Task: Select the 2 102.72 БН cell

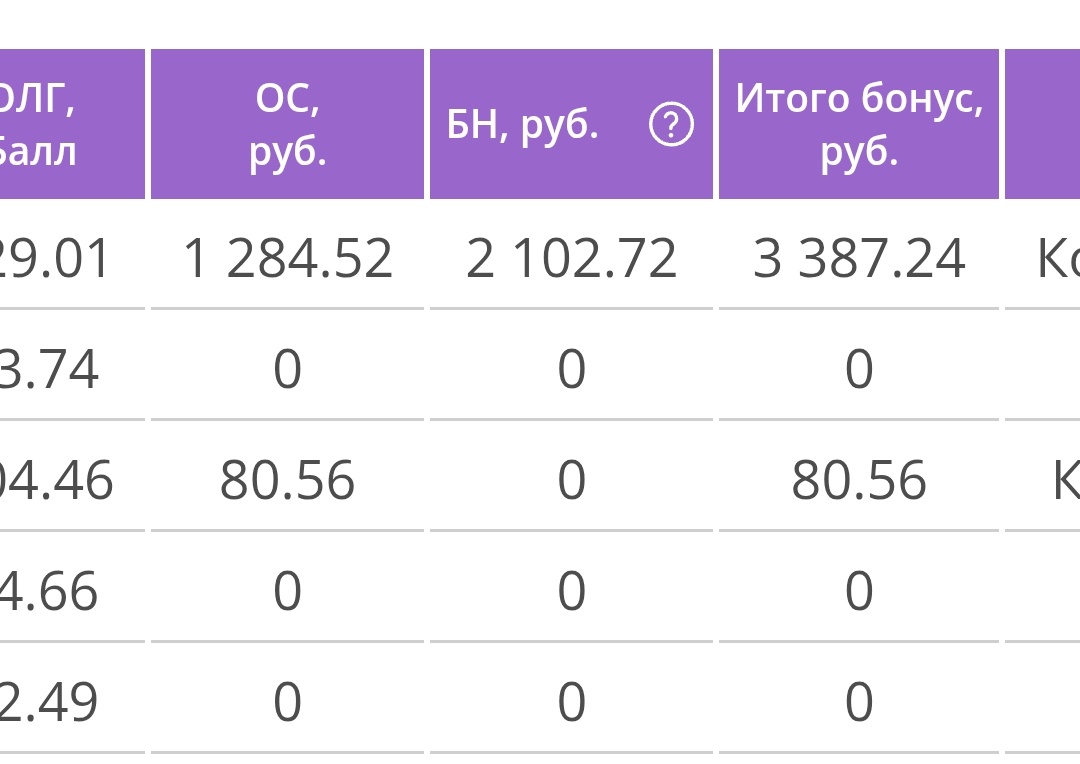Action: 571,258
